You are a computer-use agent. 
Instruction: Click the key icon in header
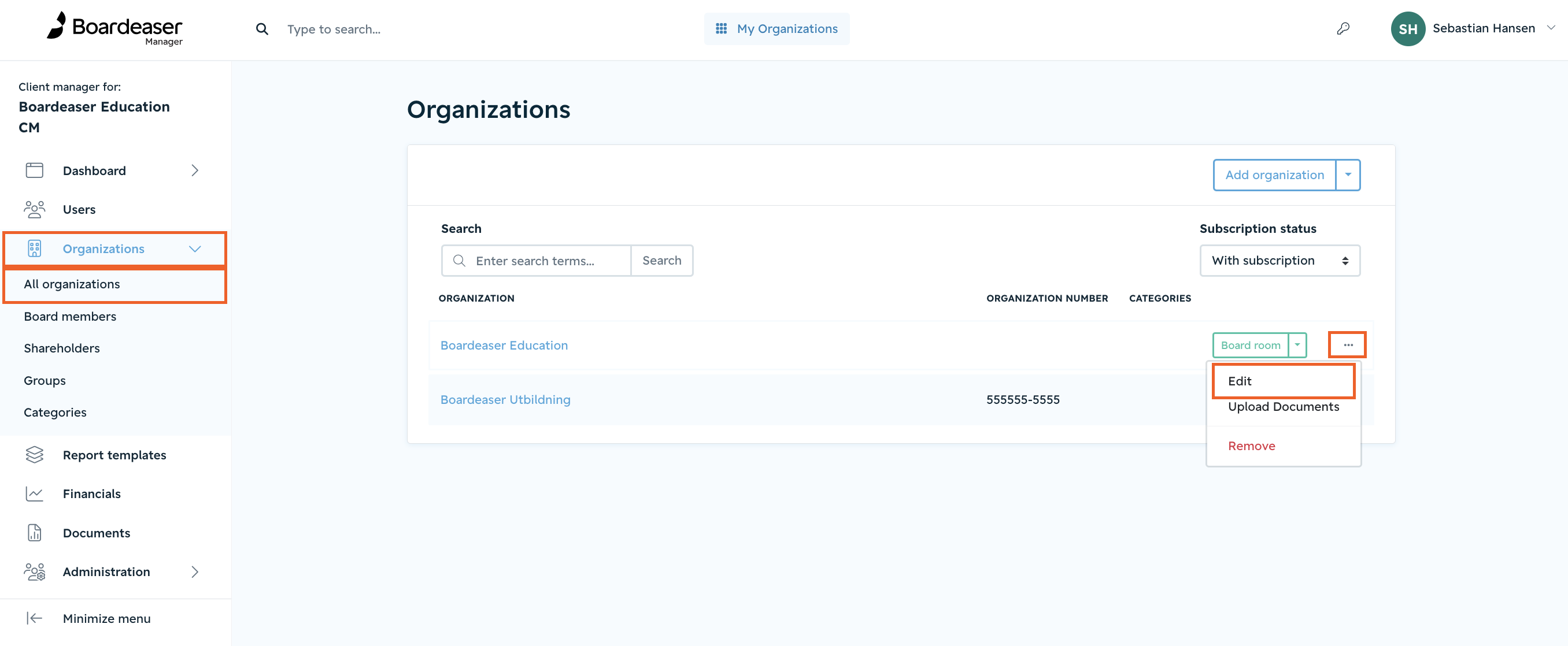pyautogui.click(x=1343, y=28)
